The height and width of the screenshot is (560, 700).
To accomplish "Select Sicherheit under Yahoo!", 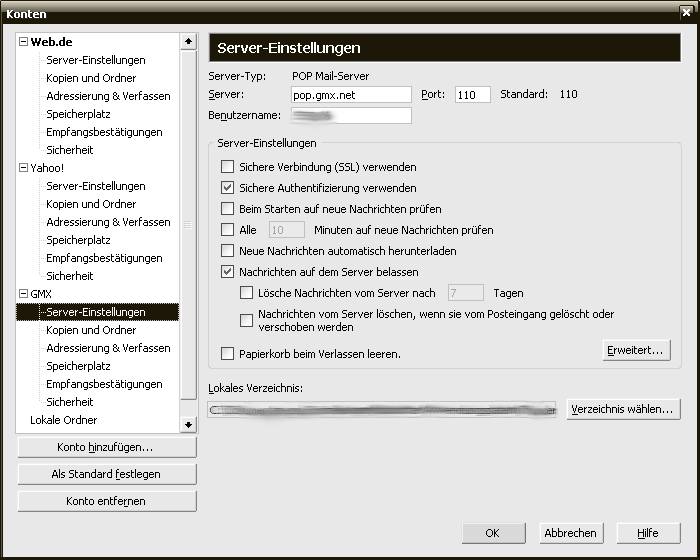I will point(69,276).
